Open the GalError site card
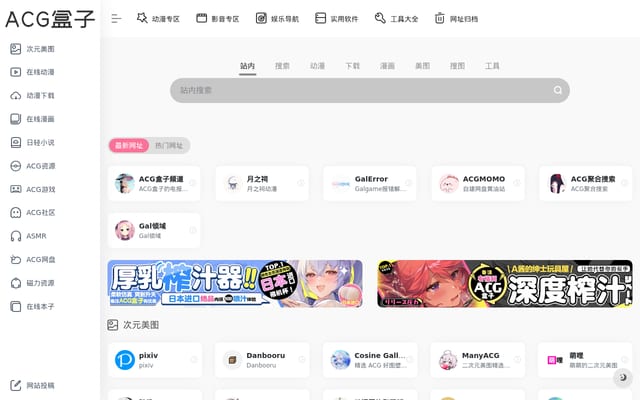This screenshot has height=400, width=640. tap(370, 184)
